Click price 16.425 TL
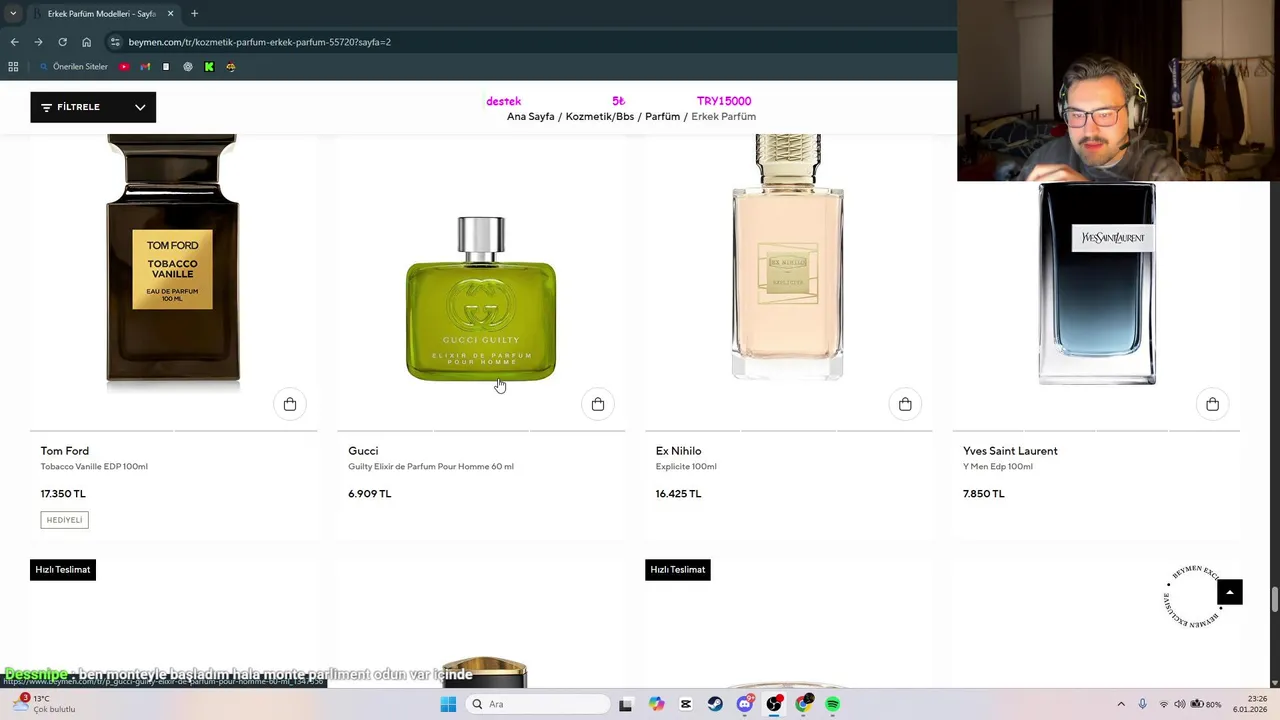 coord(678,494)
